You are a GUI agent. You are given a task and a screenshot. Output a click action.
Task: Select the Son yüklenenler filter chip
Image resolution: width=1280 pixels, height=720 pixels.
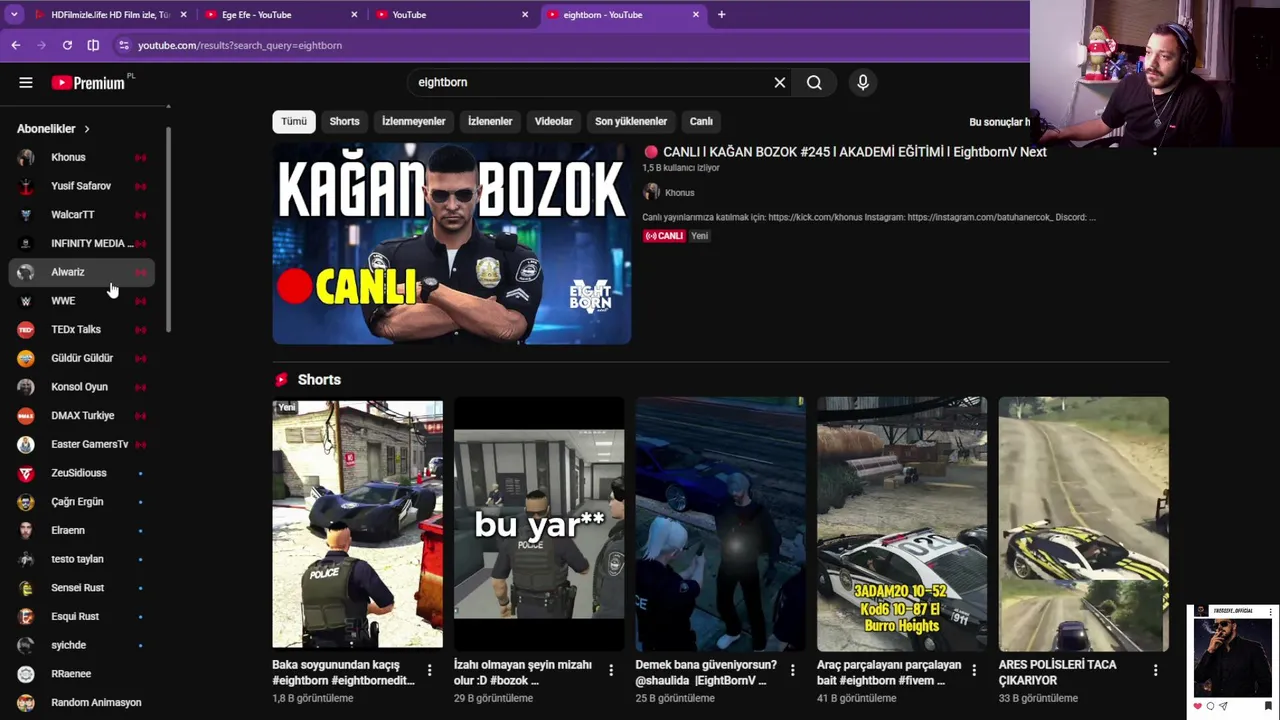(631, 121)
